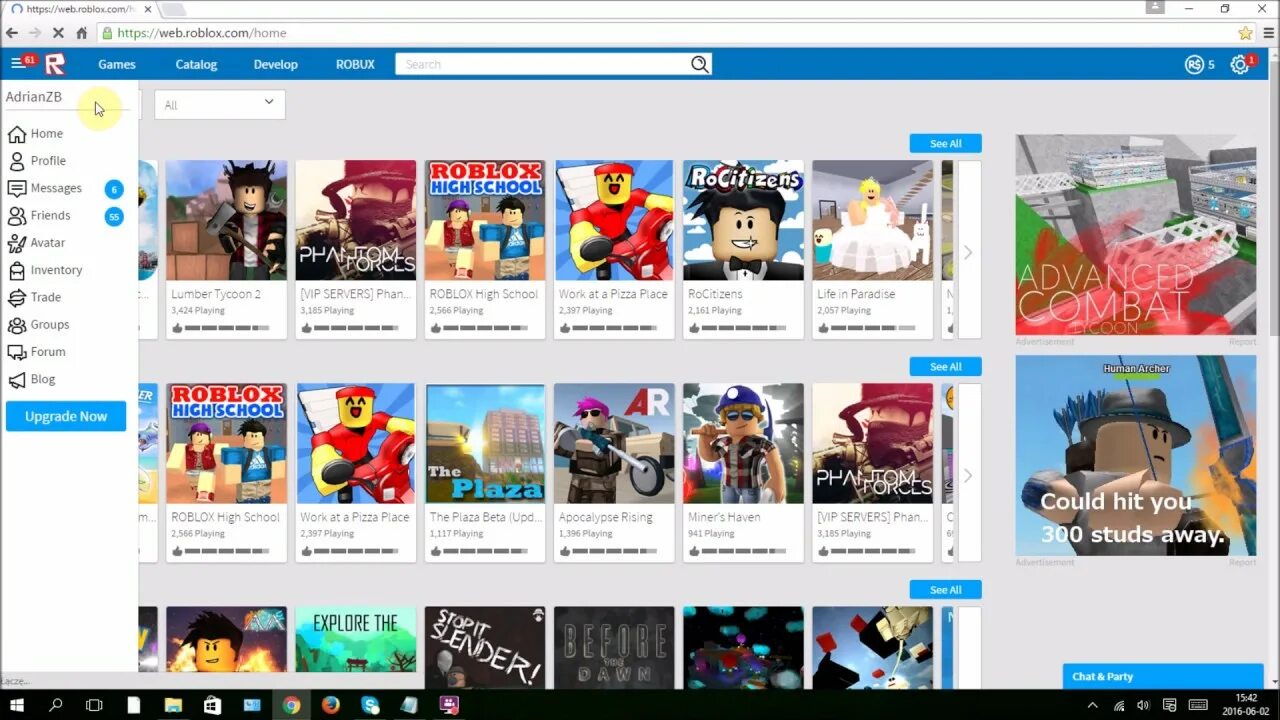The width and height of the screenshot is (1280, 720).
Task: Open Life in Paradise game thumbnail
Action: click(x=872, y=220)
